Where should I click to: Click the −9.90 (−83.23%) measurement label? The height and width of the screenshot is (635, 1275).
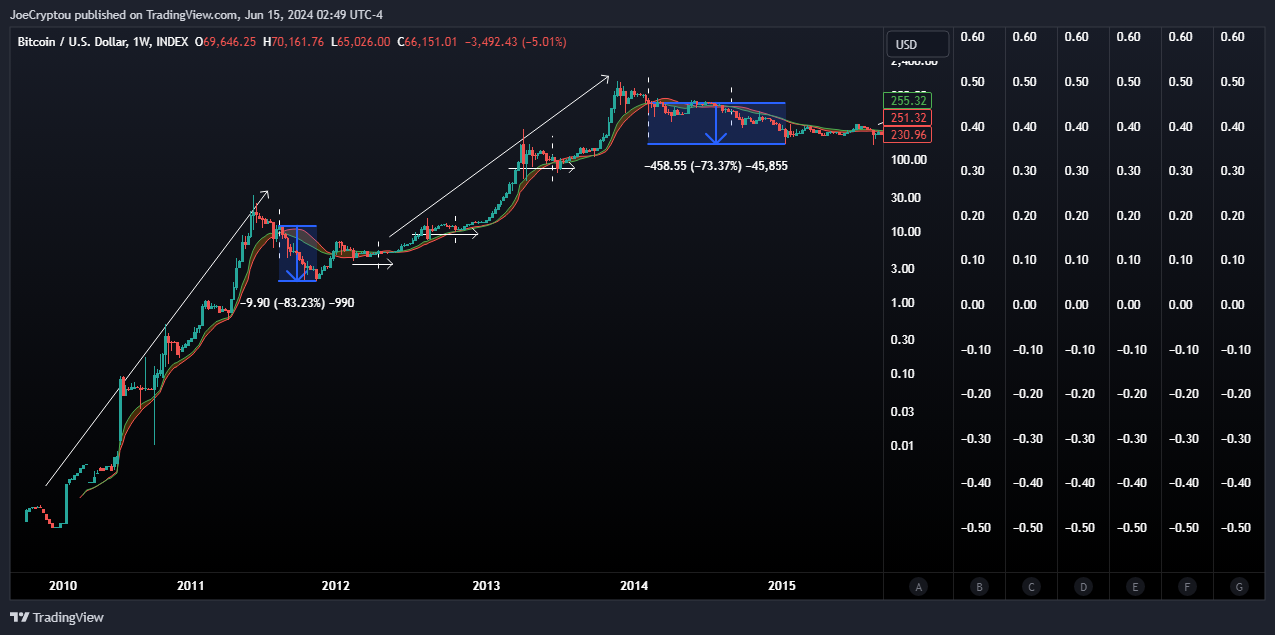point(297,302)
